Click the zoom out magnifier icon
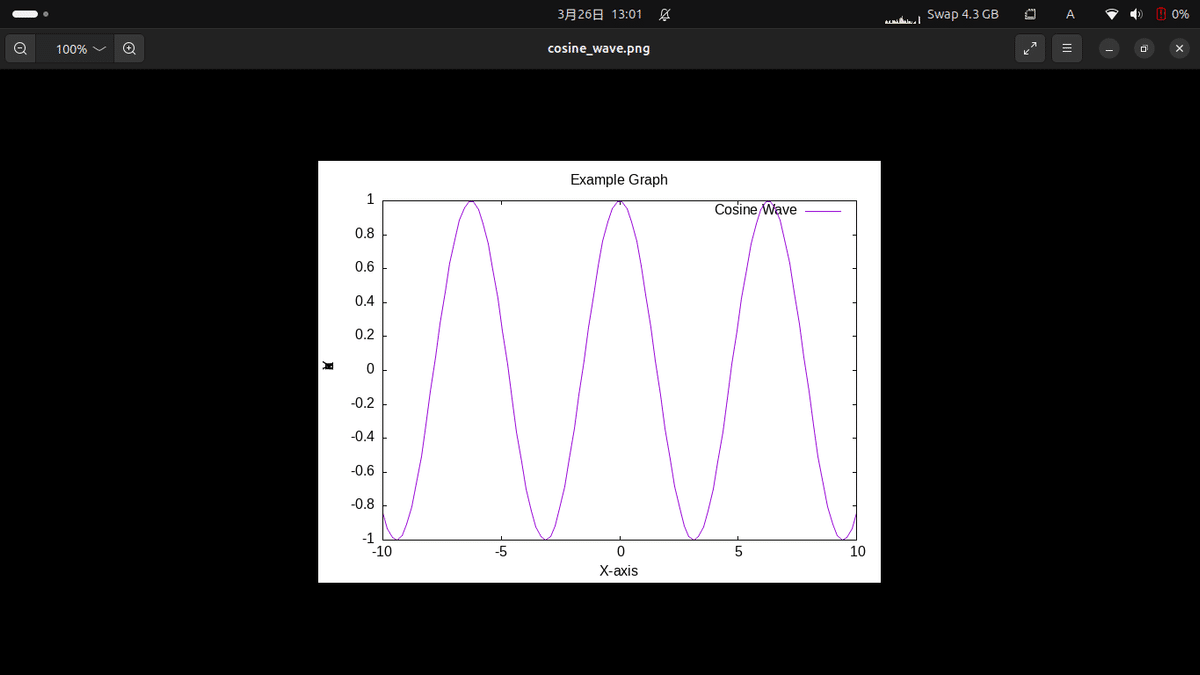 [21, 48]
